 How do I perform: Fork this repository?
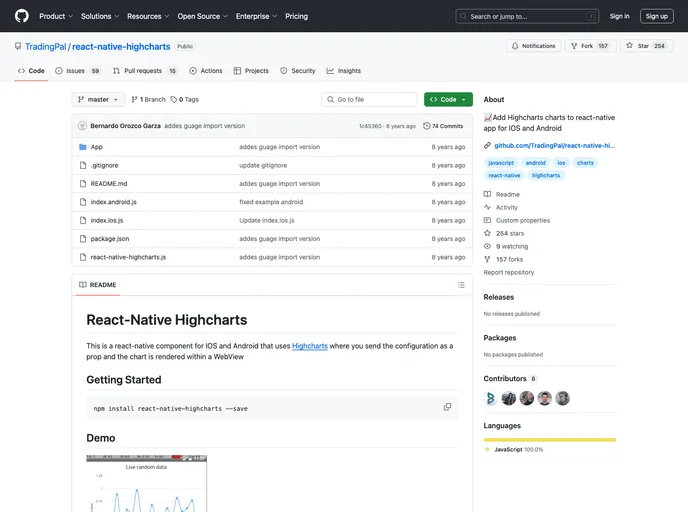(591, 46)
